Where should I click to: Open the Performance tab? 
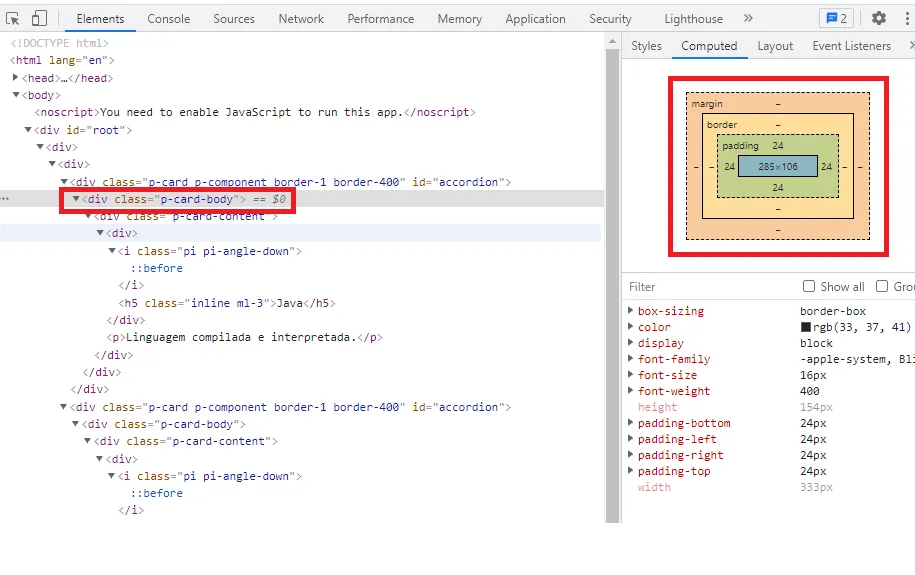(380, 19)
